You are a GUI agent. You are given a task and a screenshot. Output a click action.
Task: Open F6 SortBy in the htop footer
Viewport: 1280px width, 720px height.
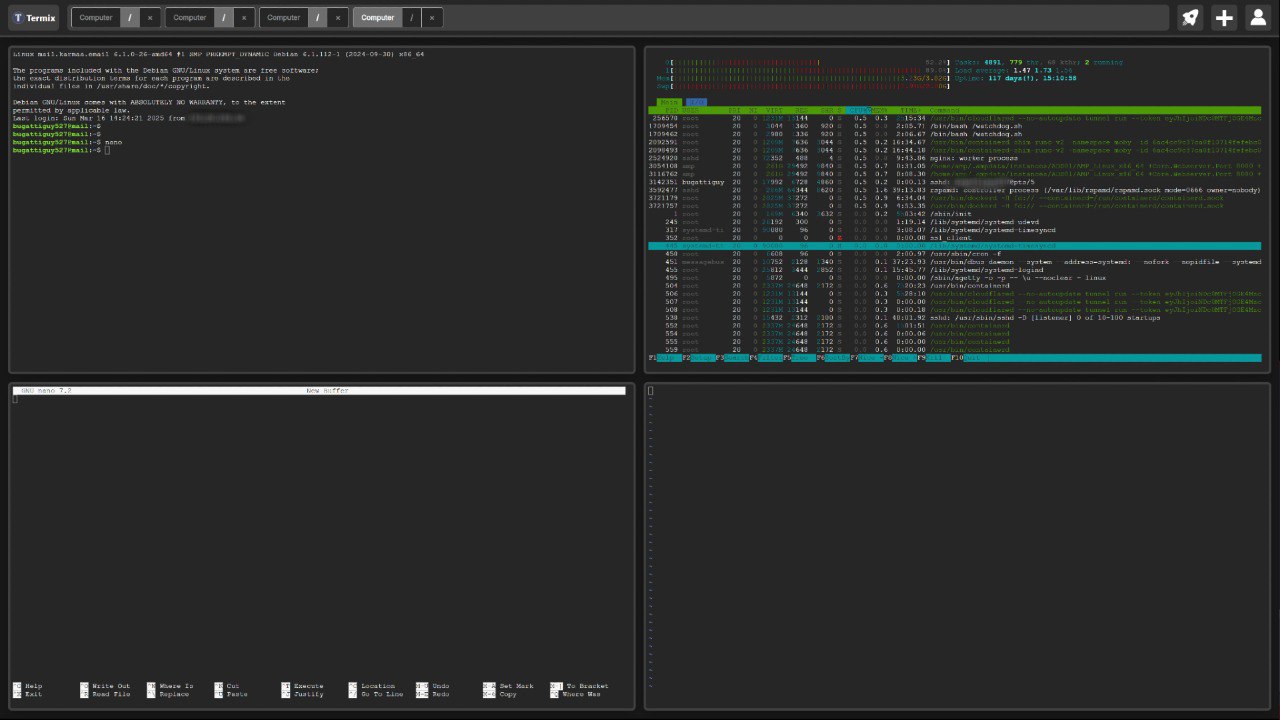(x=833, y=357)
